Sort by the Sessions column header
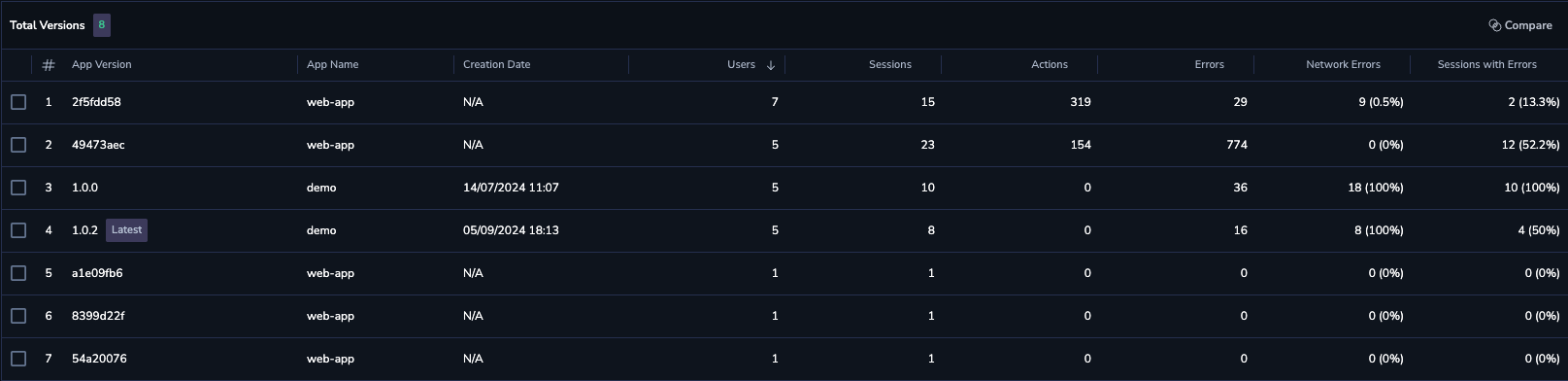The height and width of the screenshot is (381, 1568). tap(890, 65)
